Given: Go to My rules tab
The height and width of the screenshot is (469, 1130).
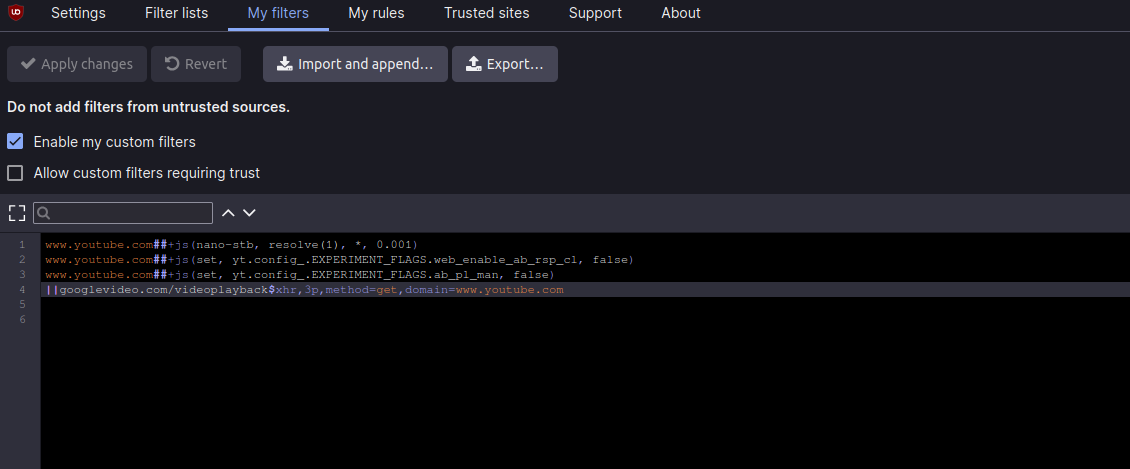Looking at the screenshot, I should coord(376,13).
